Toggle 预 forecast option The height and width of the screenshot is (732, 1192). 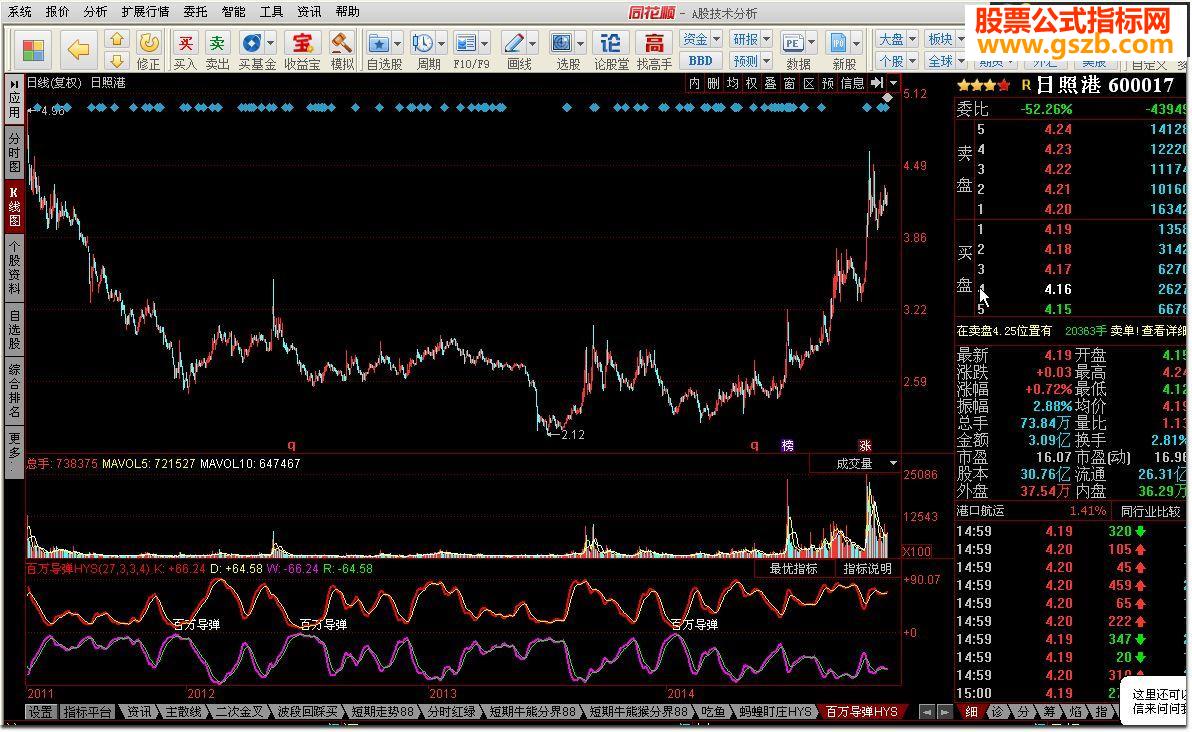[828, 83]
